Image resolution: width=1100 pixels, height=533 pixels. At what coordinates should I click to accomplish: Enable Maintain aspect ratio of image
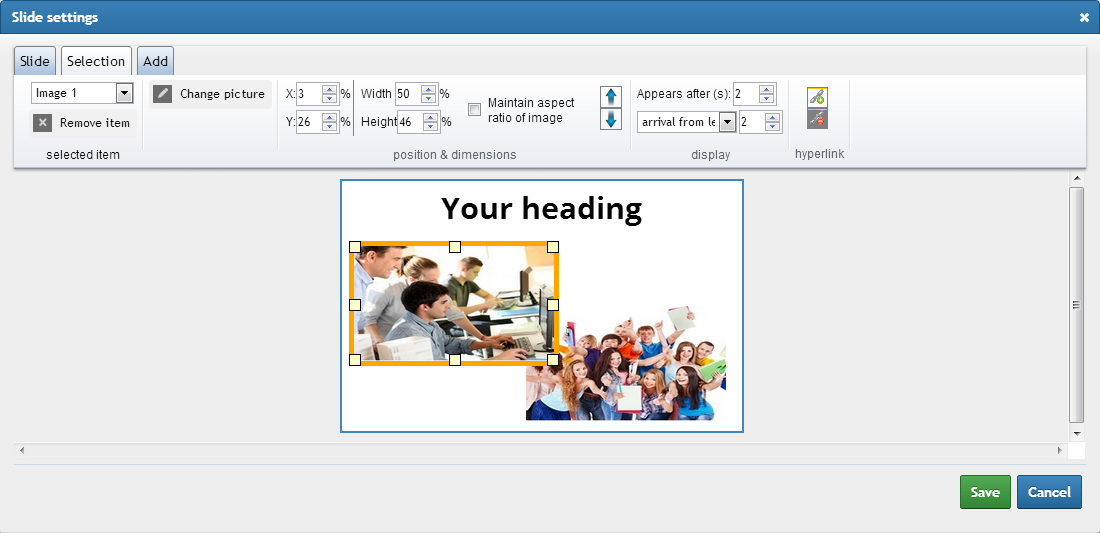click(475, 109)
